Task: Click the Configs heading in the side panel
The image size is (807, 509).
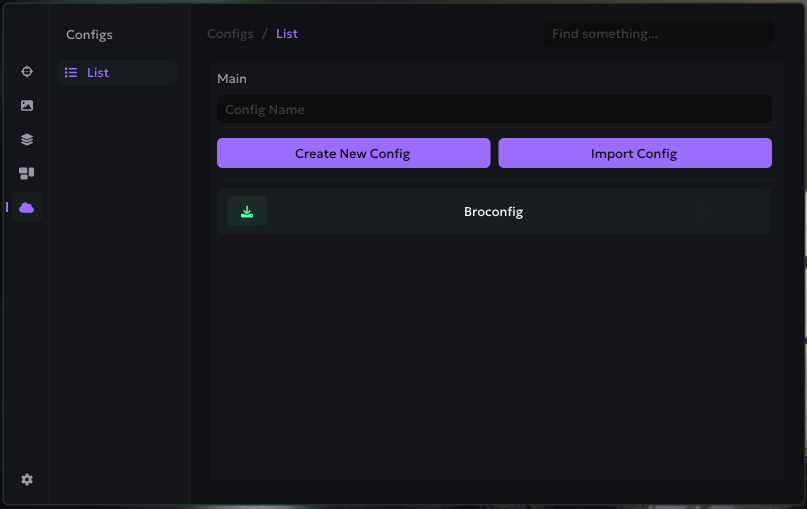Action: click(89, 35)
